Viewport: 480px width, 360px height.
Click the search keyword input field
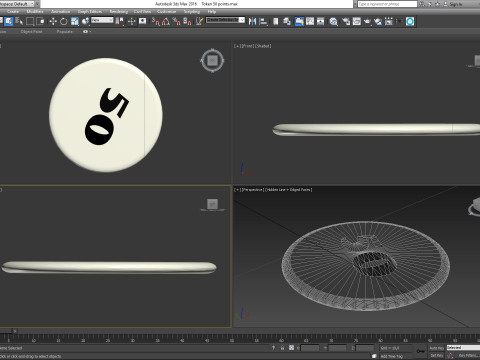387,4
